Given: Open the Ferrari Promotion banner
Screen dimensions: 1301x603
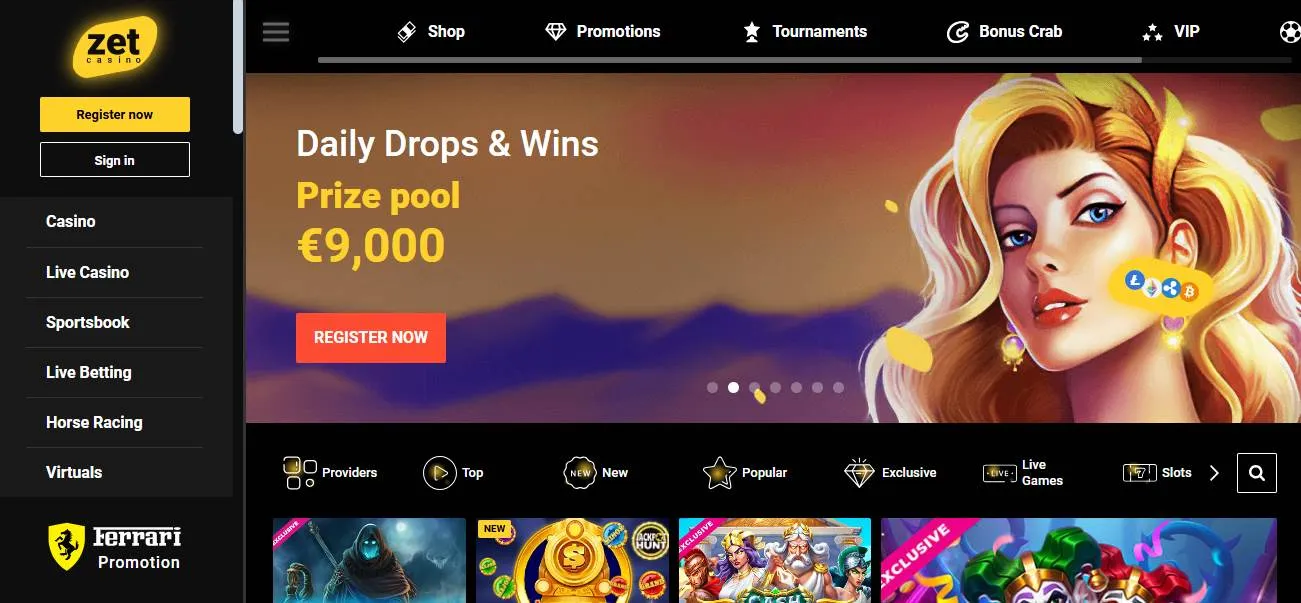Looking at the screenshot, I should (x=116, y=548).
